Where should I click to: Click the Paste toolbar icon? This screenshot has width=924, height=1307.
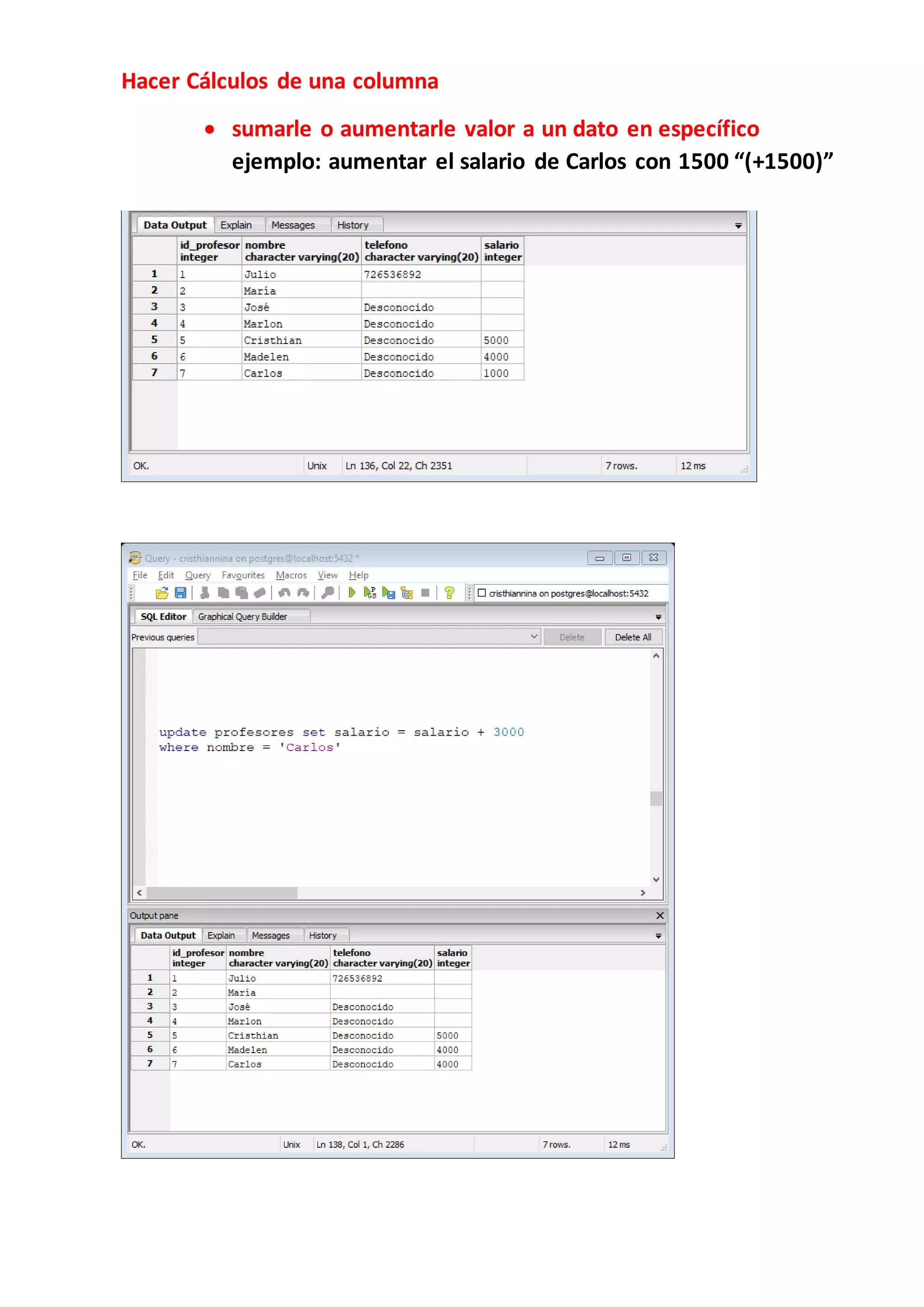[x=242, y=593]
